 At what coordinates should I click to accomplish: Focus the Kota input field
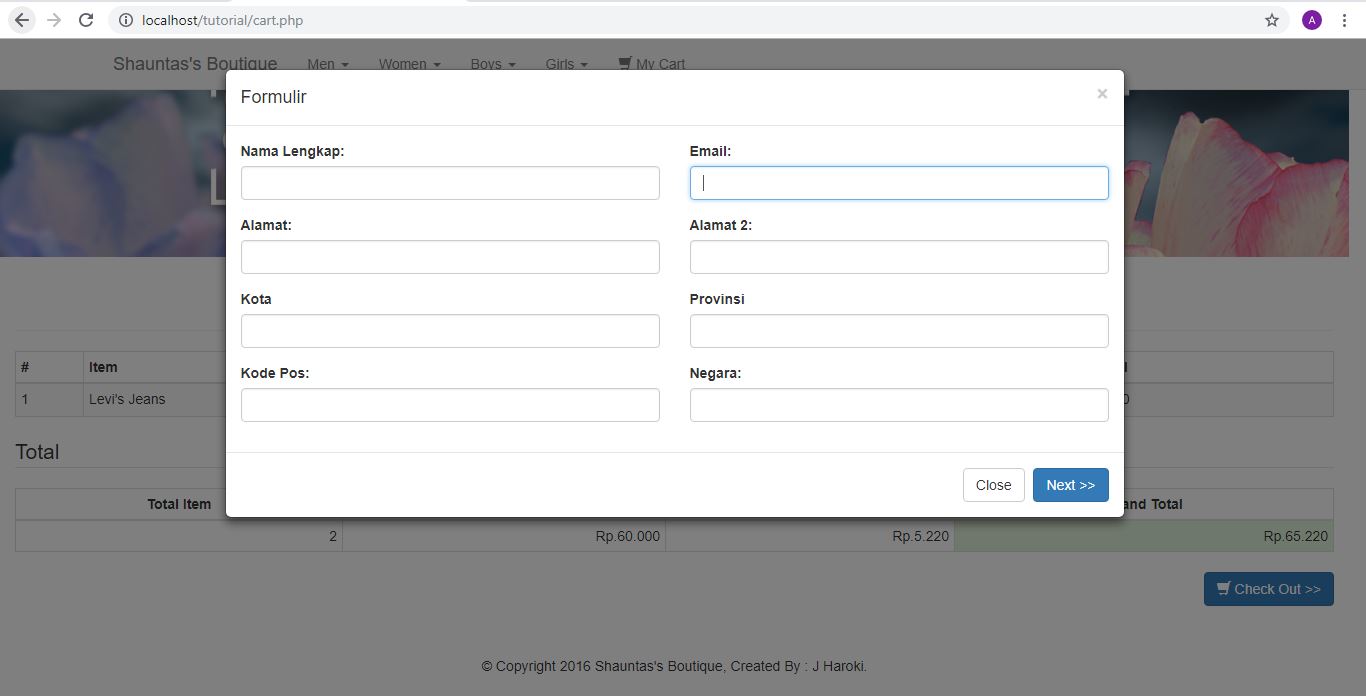(450, 331)
